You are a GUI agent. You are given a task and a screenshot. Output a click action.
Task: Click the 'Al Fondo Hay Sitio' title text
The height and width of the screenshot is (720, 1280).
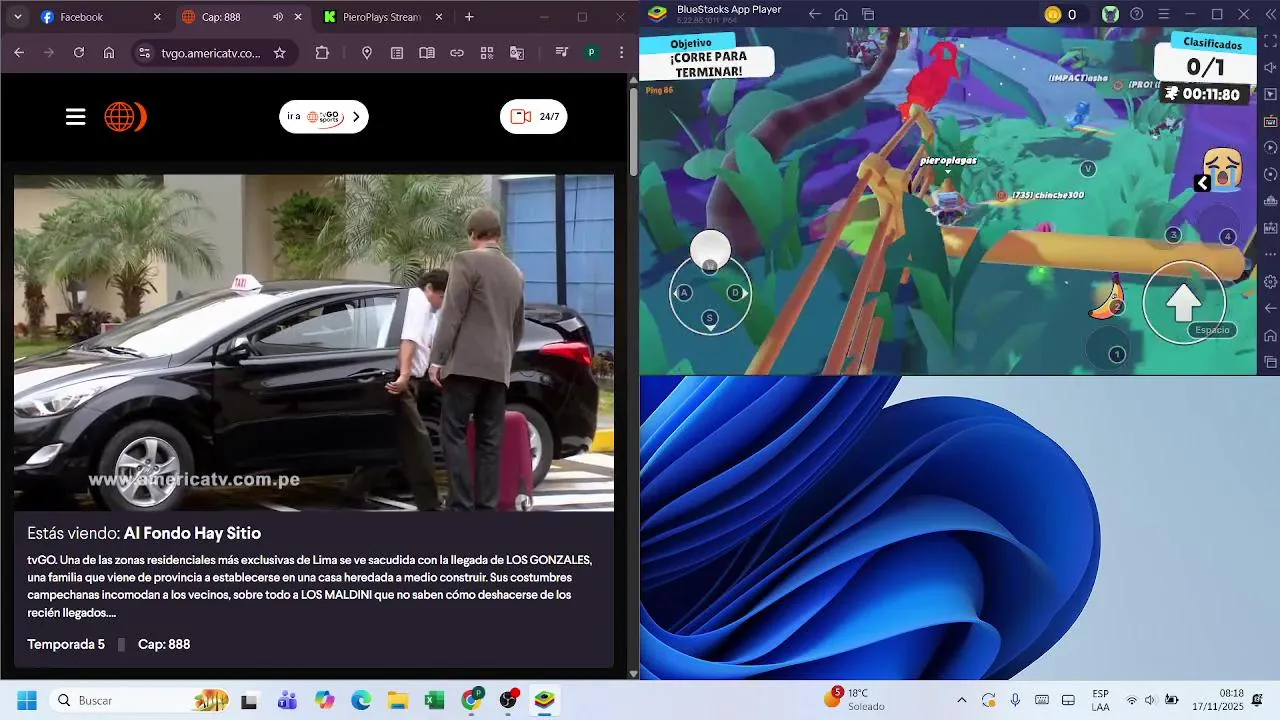[192, 534]
